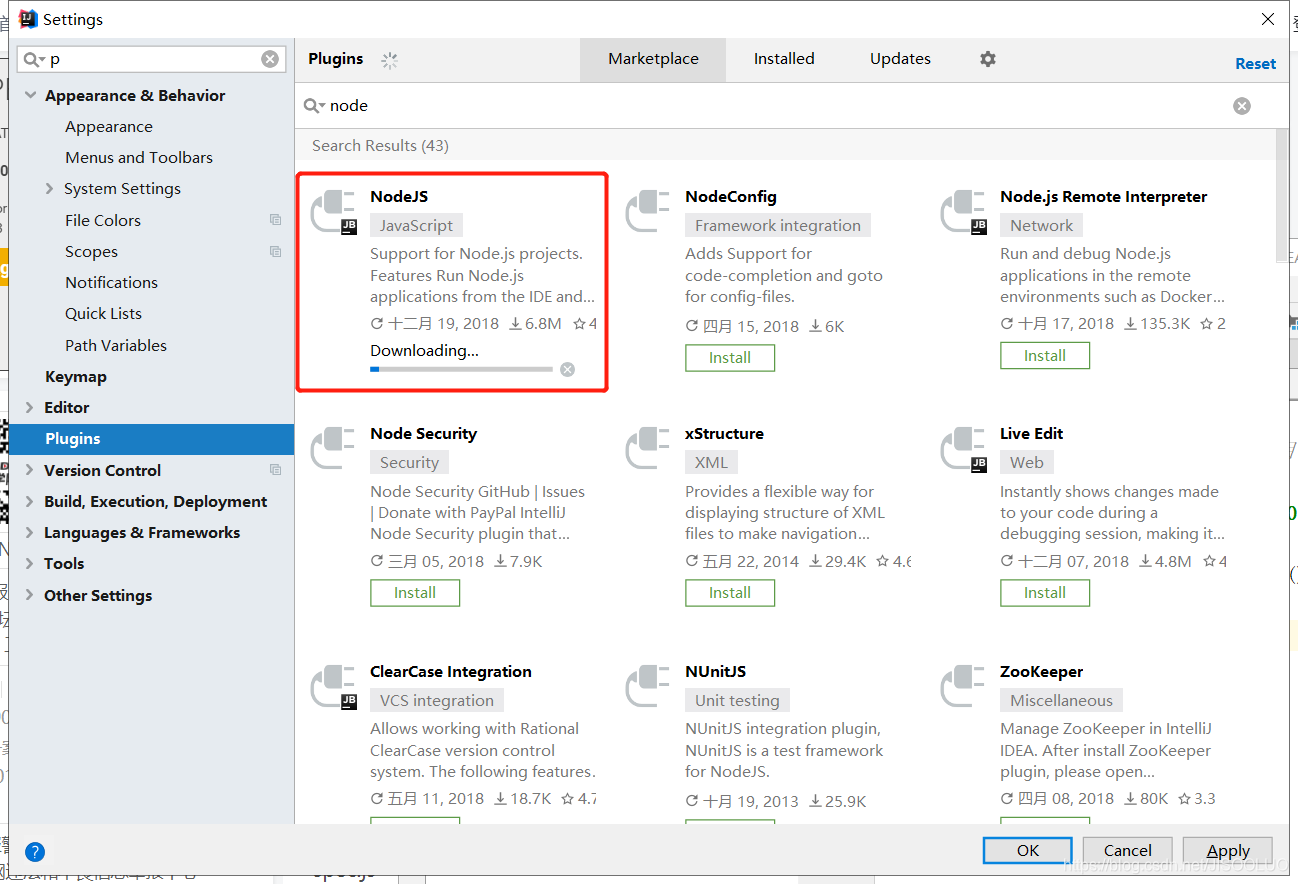Click the Node Security plugin icon
The width and height of the screenshot is (1298, 884).
coord(334,449)
